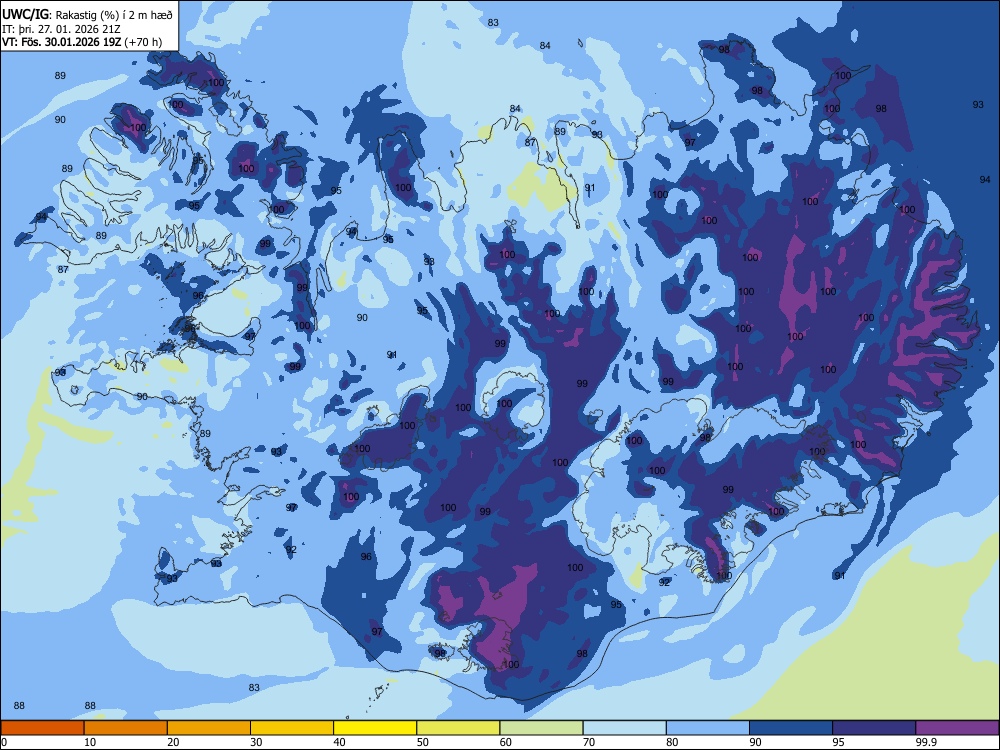Click the amber 20–30 legend swatch
The width and height of the screenshot is (1000, 750).
coord(209,728)
